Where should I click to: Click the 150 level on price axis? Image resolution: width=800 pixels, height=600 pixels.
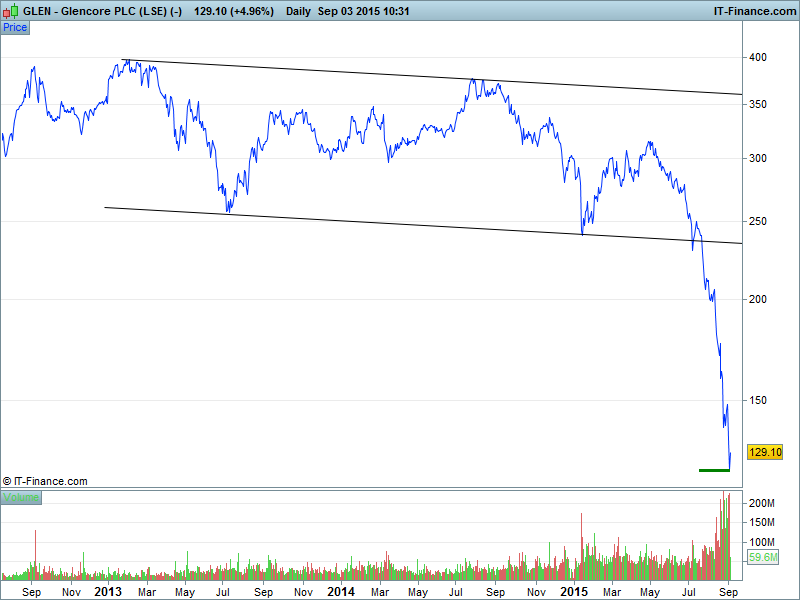point(758,400)
